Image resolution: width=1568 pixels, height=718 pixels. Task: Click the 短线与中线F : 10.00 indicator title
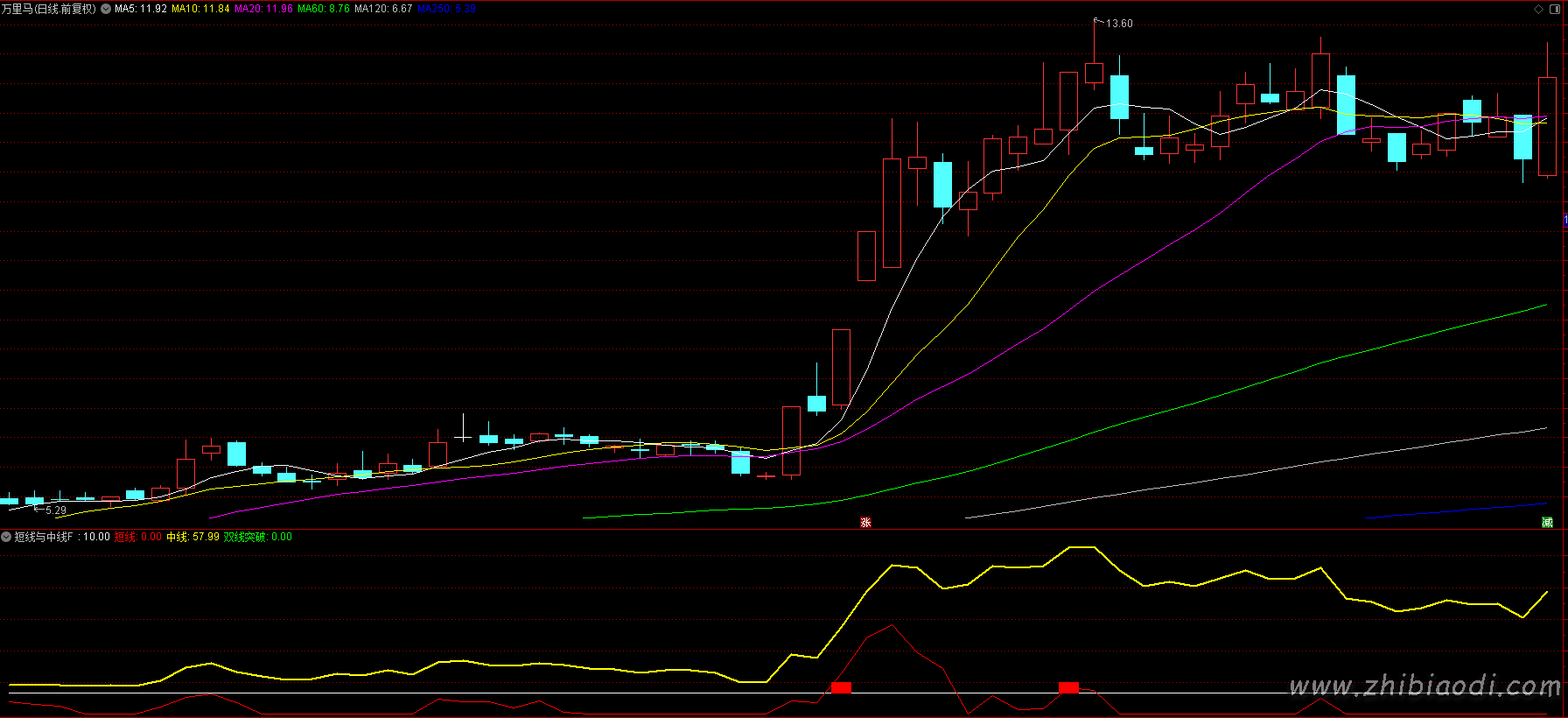pyautogui.click(x=62, y=537)
